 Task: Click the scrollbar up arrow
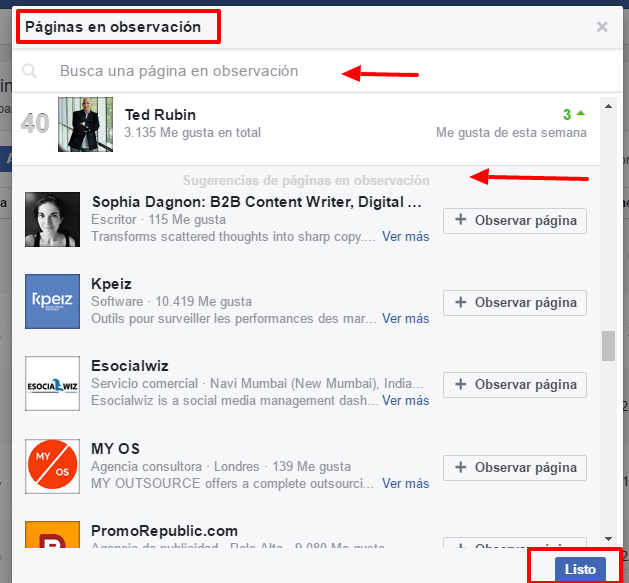click(608, 106)
